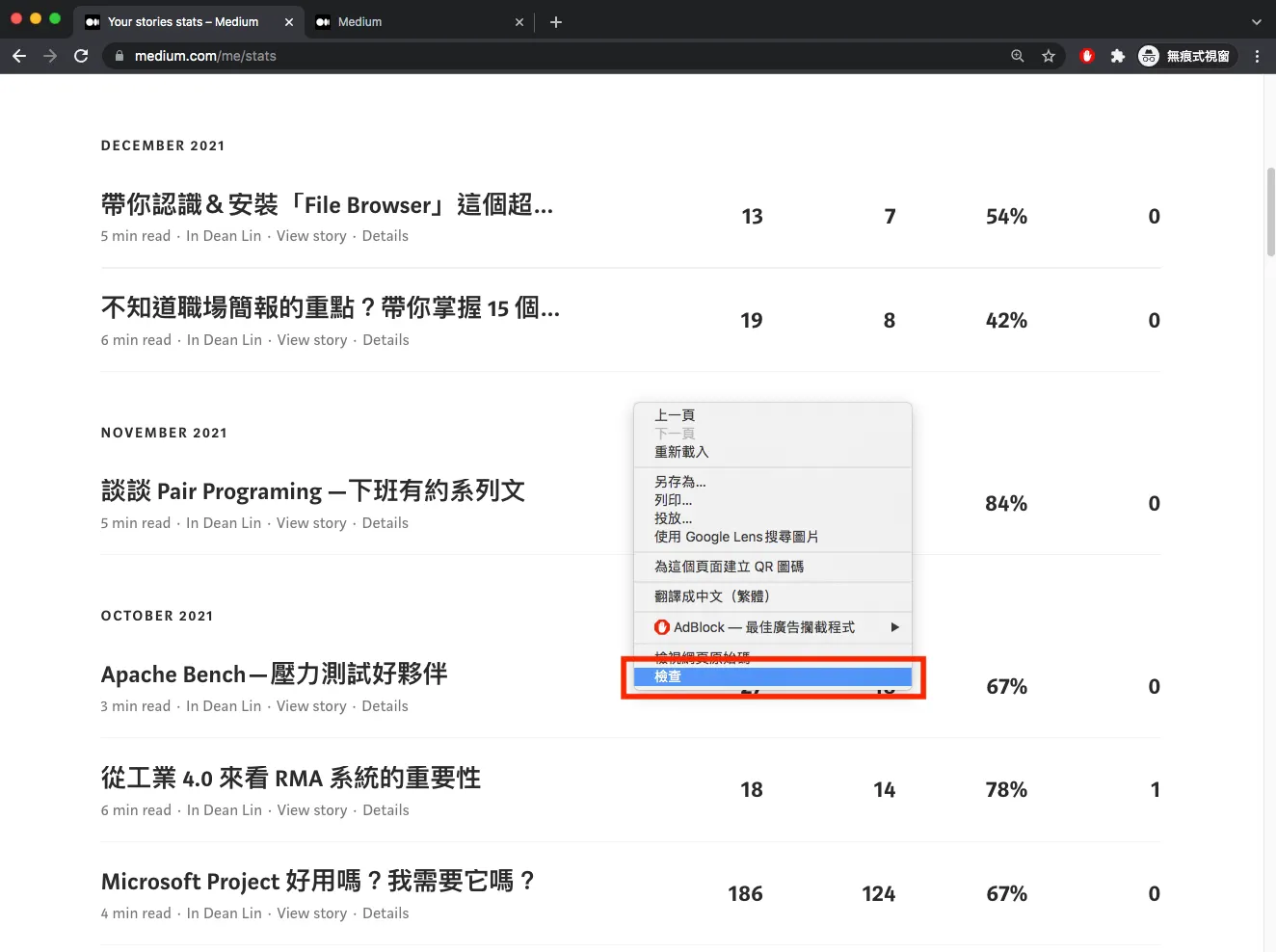Click the page vertical scrollbar thumb

(1271, 212)
